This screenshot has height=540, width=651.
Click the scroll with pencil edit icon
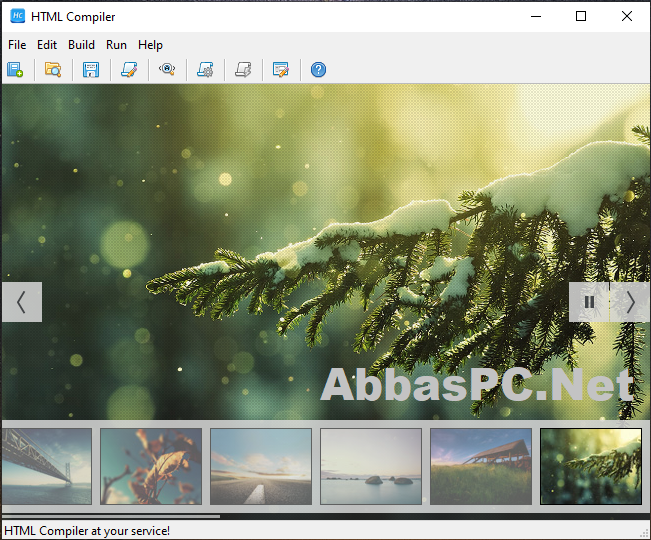129,70
